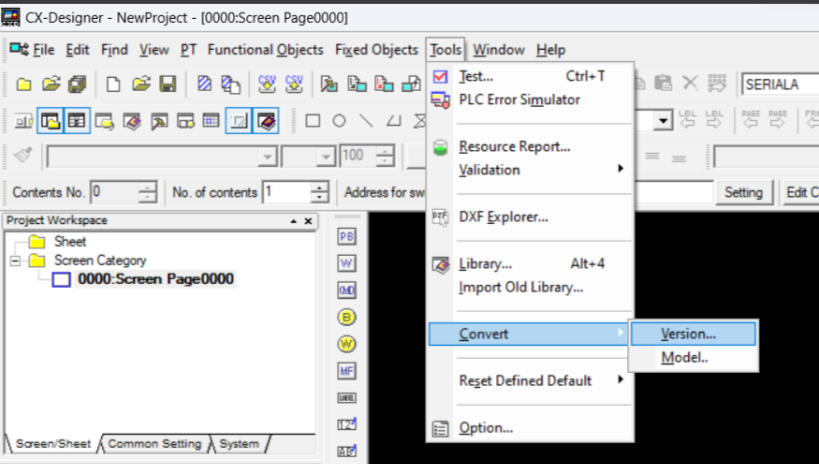
Task: Click the yellow folder New Project icon
Action: pos(24,84)
